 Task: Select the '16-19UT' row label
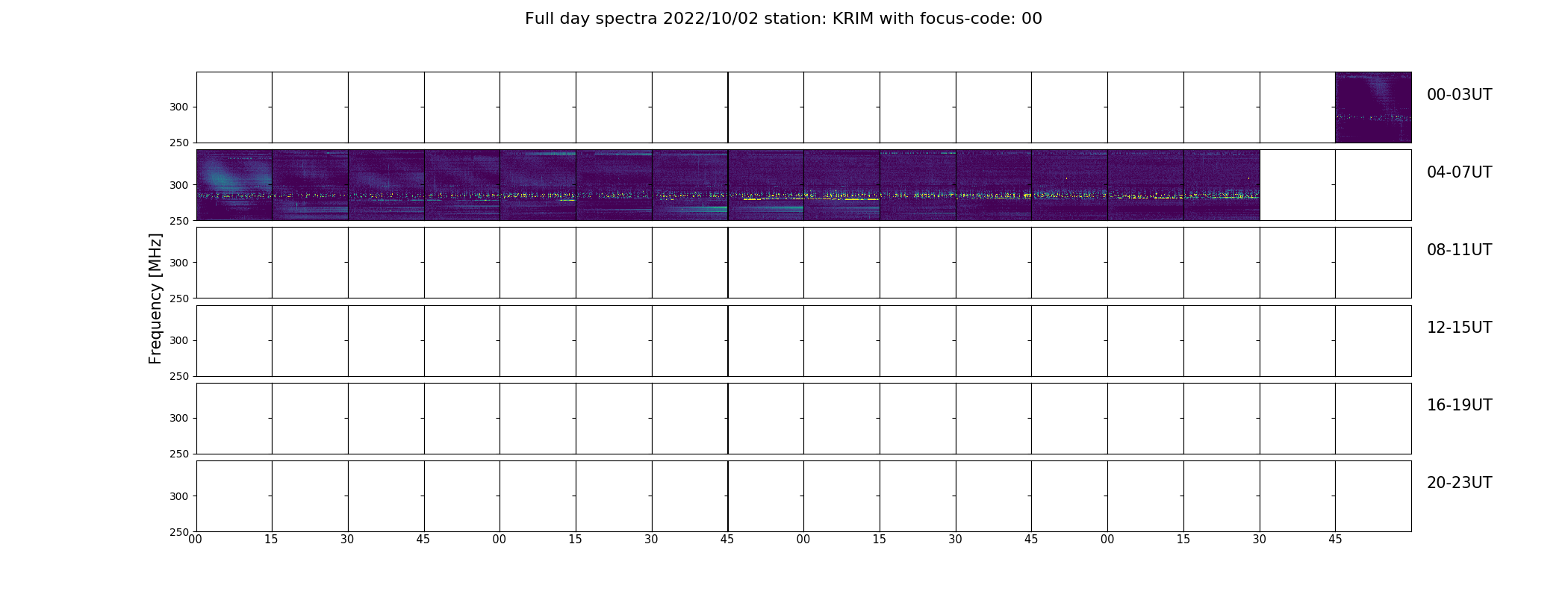(1459, 405)
